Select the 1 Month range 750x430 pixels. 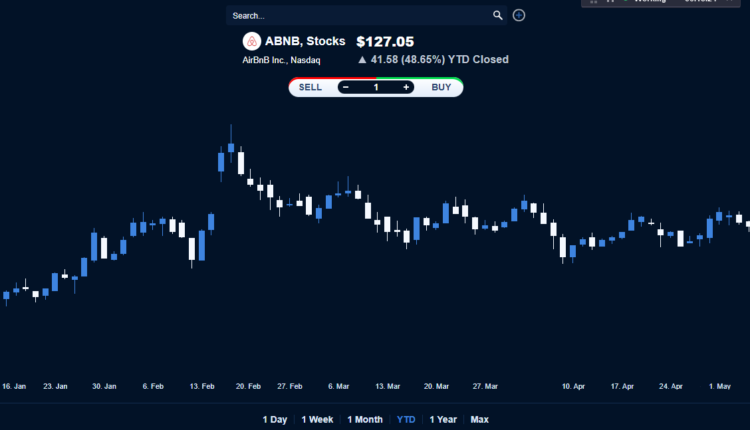coord(365,420)
